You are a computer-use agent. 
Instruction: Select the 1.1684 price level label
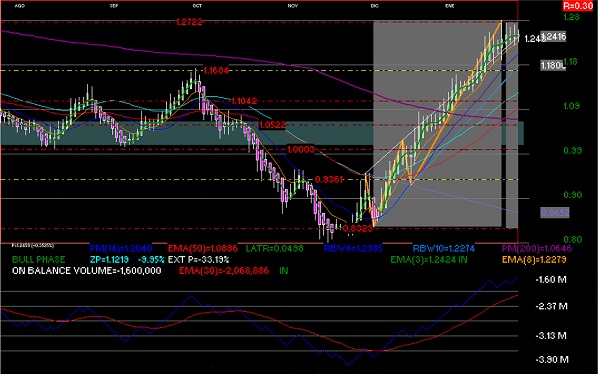[x=216, y=71]
